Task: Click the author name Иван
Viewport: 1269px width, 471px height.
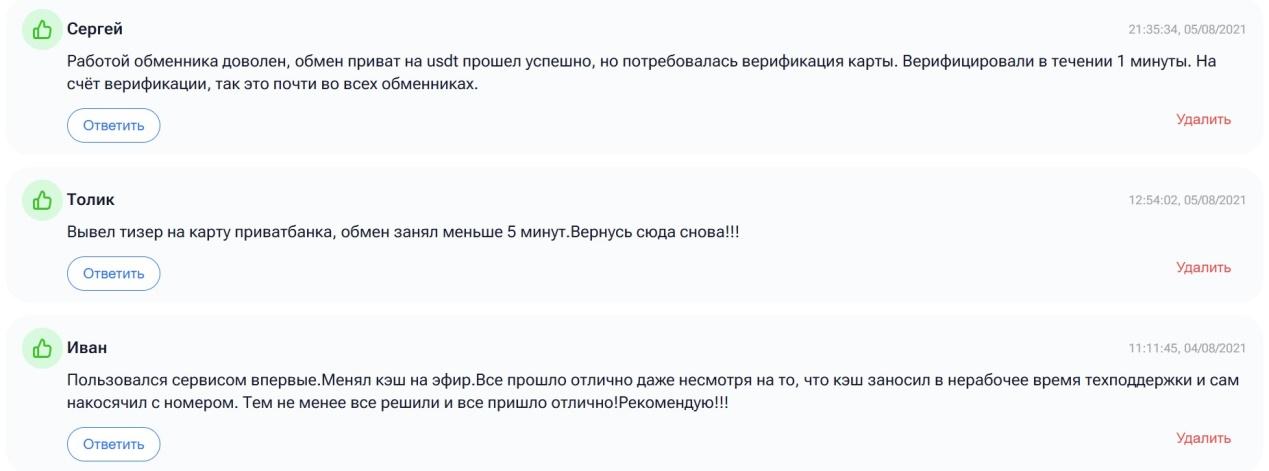Action: tap(87, 348)
